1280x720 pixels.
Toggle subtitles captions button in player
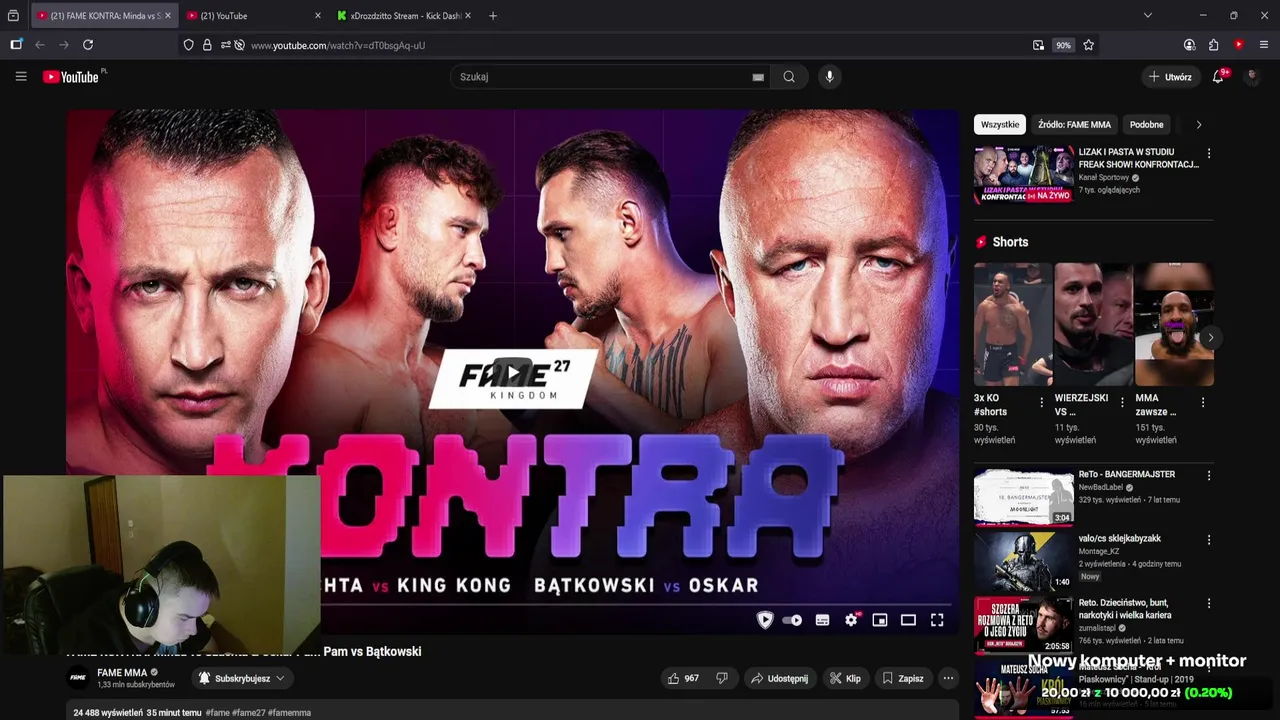click(x=822, y=620)
